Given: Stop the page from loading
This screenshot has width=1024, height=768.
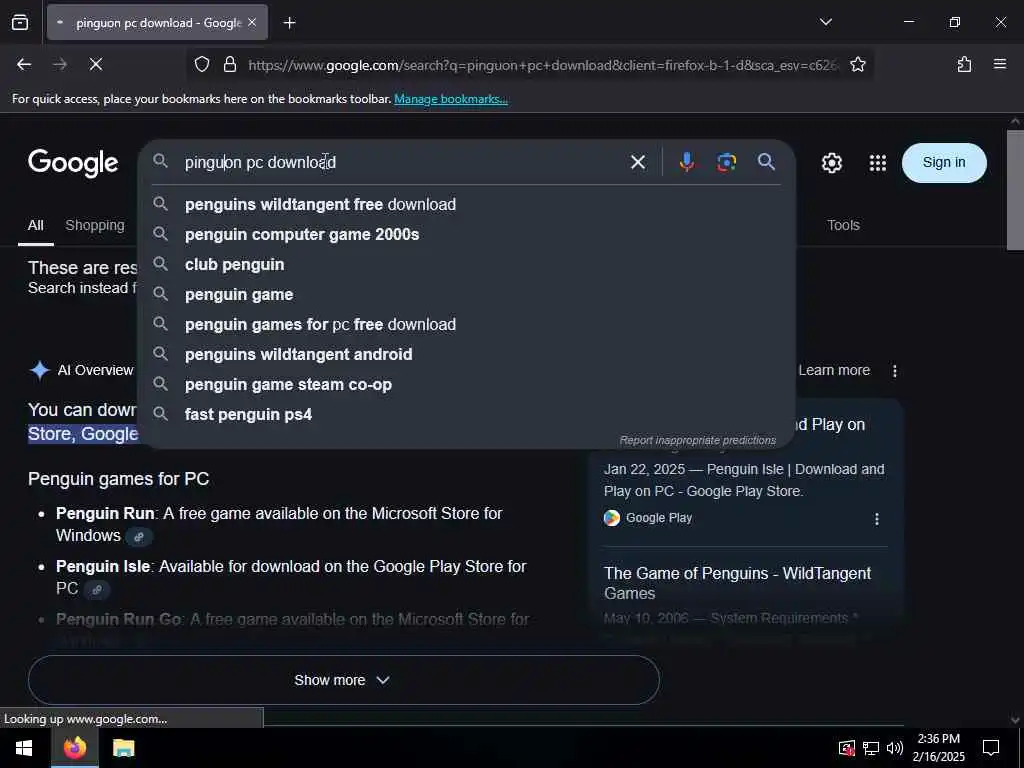Looking at the screenshot, I should tap(96, 64).
